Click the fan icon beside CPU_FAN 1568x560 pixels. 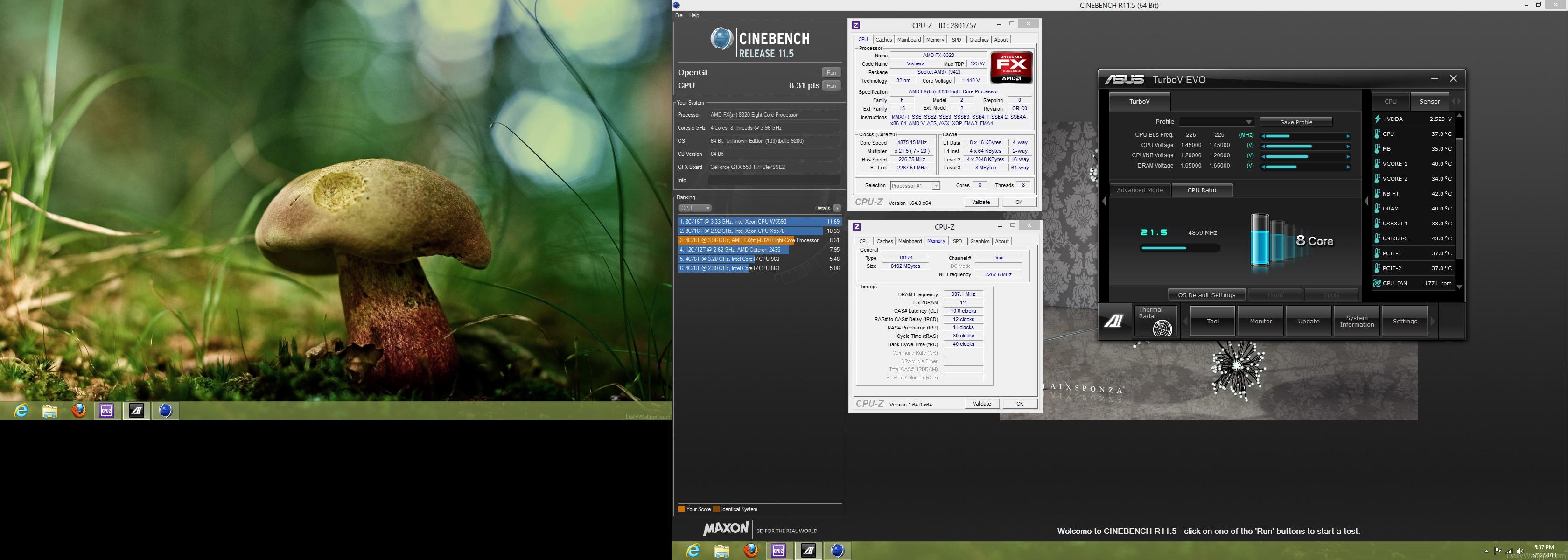tap(1377, 283)
